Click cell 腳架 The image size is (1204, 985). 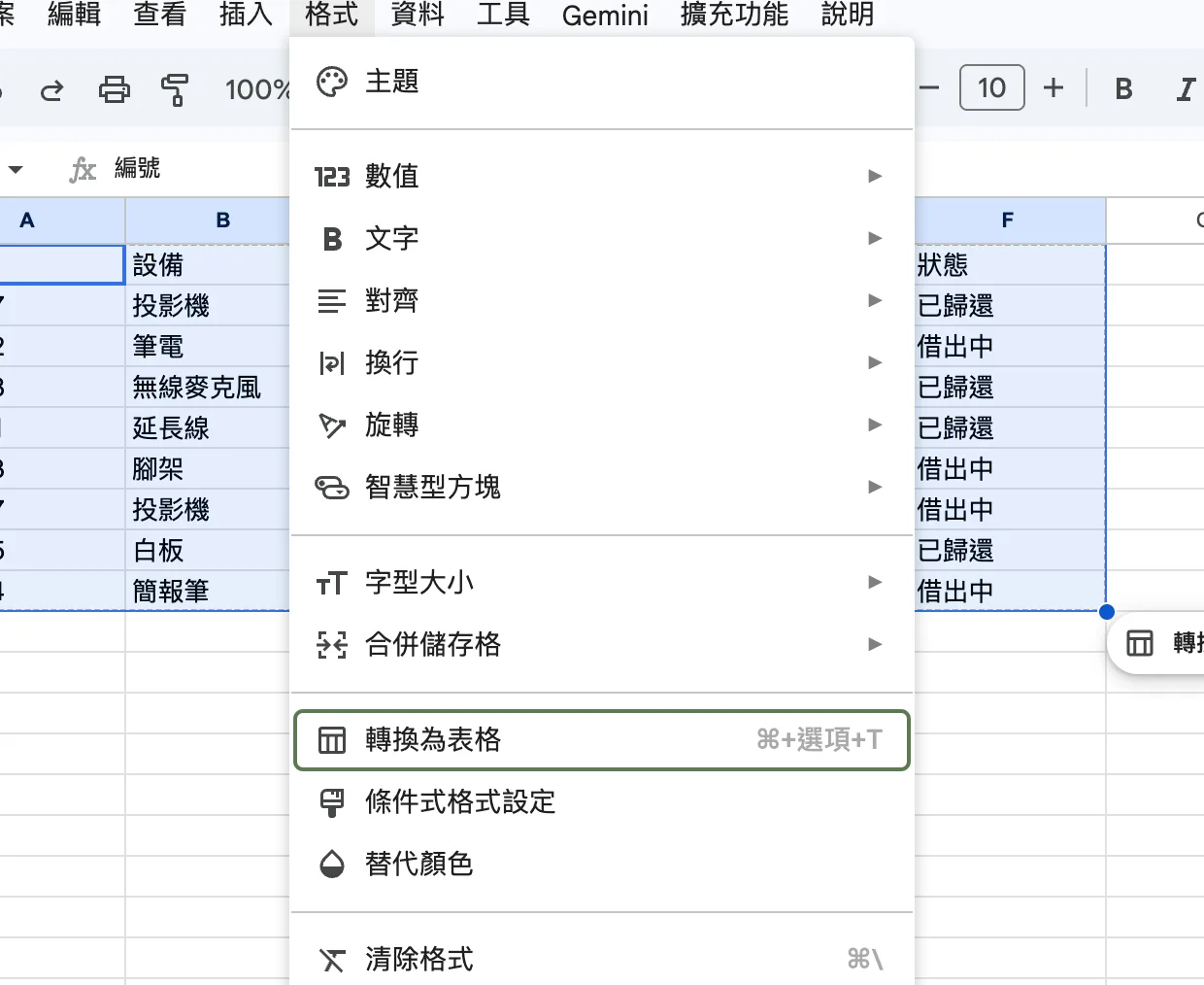208,468
